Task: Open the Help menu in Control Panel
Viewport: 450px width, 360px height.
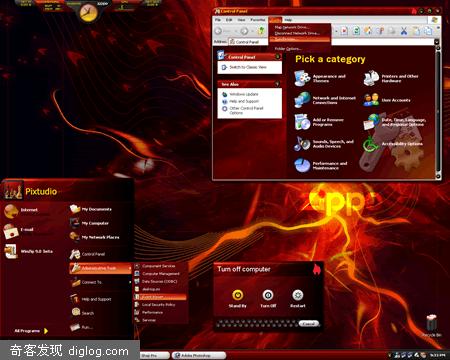Action: click(x=288, y=20)
